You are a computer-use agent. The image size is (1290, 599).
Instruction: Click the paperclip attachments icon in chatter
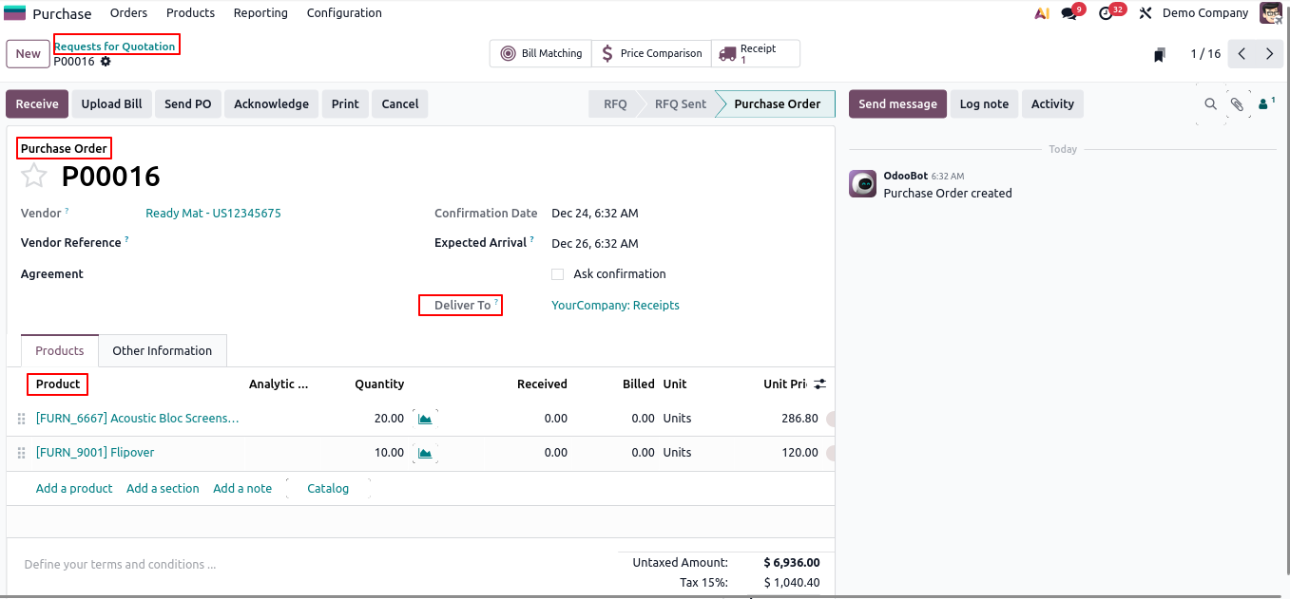1237,104
